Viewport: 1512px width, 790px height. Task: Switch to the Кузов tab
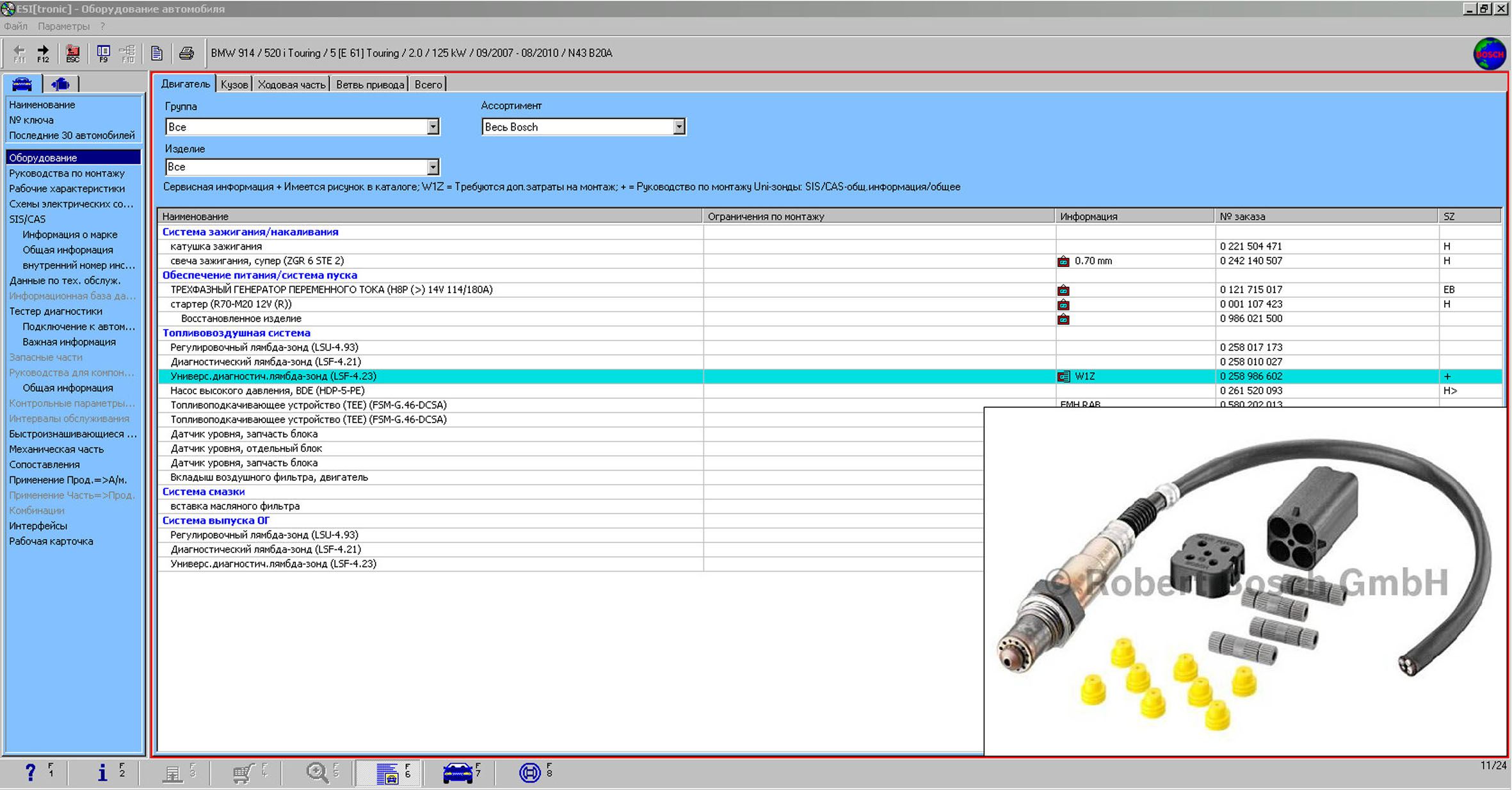(234, 85)
